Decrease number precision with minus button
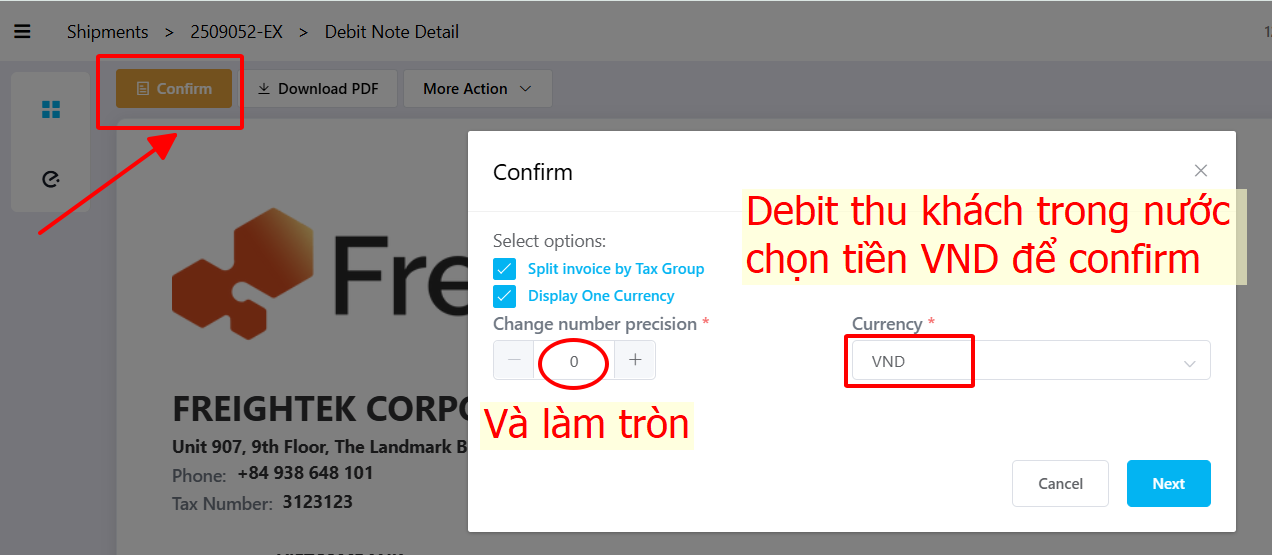Image resolution: width=1272 pixels, height=555 pixels. point(514,360)
